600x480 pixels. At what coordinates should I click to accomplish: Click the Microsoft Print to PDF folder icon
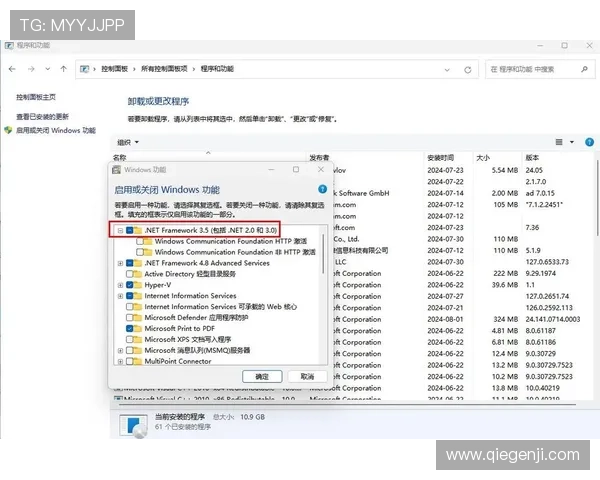137,328
